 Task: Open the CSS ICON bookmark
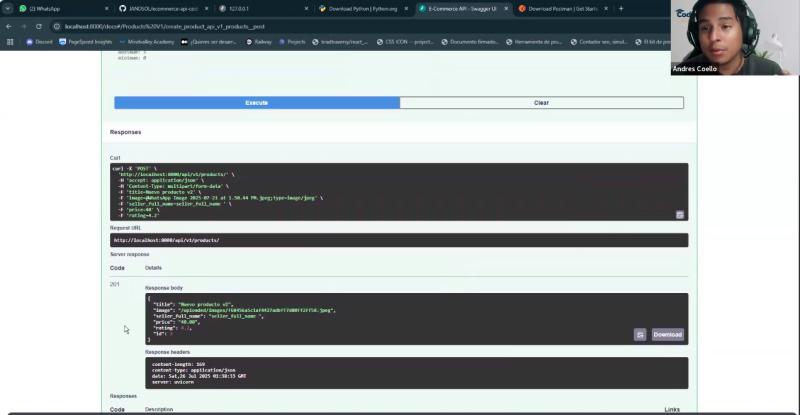coord(405,42)
